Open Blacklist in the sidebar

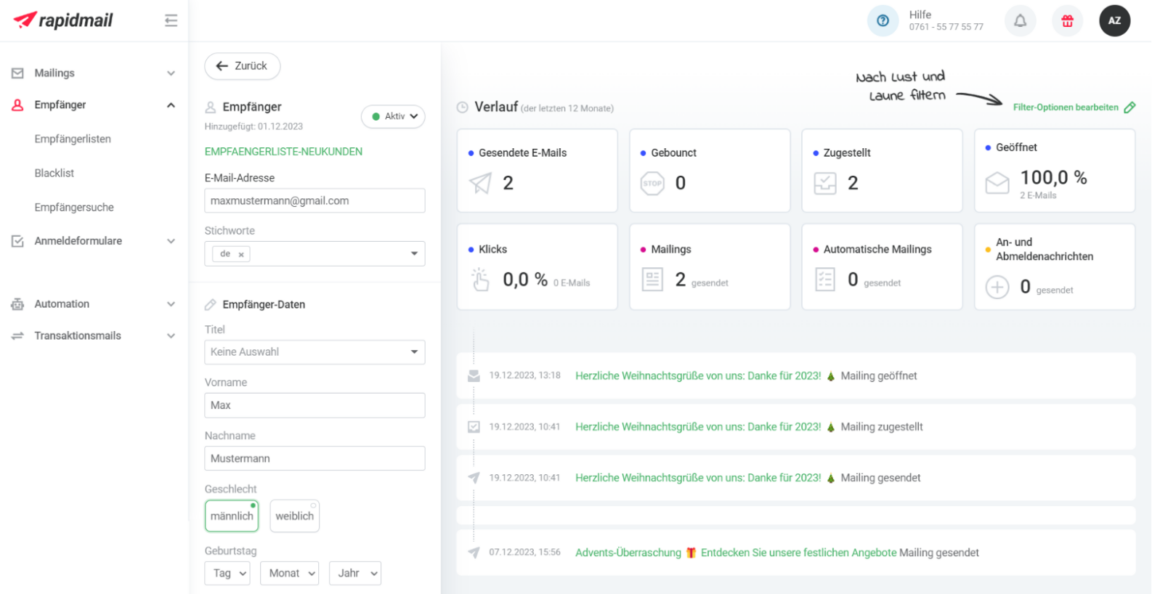[54, 173]
